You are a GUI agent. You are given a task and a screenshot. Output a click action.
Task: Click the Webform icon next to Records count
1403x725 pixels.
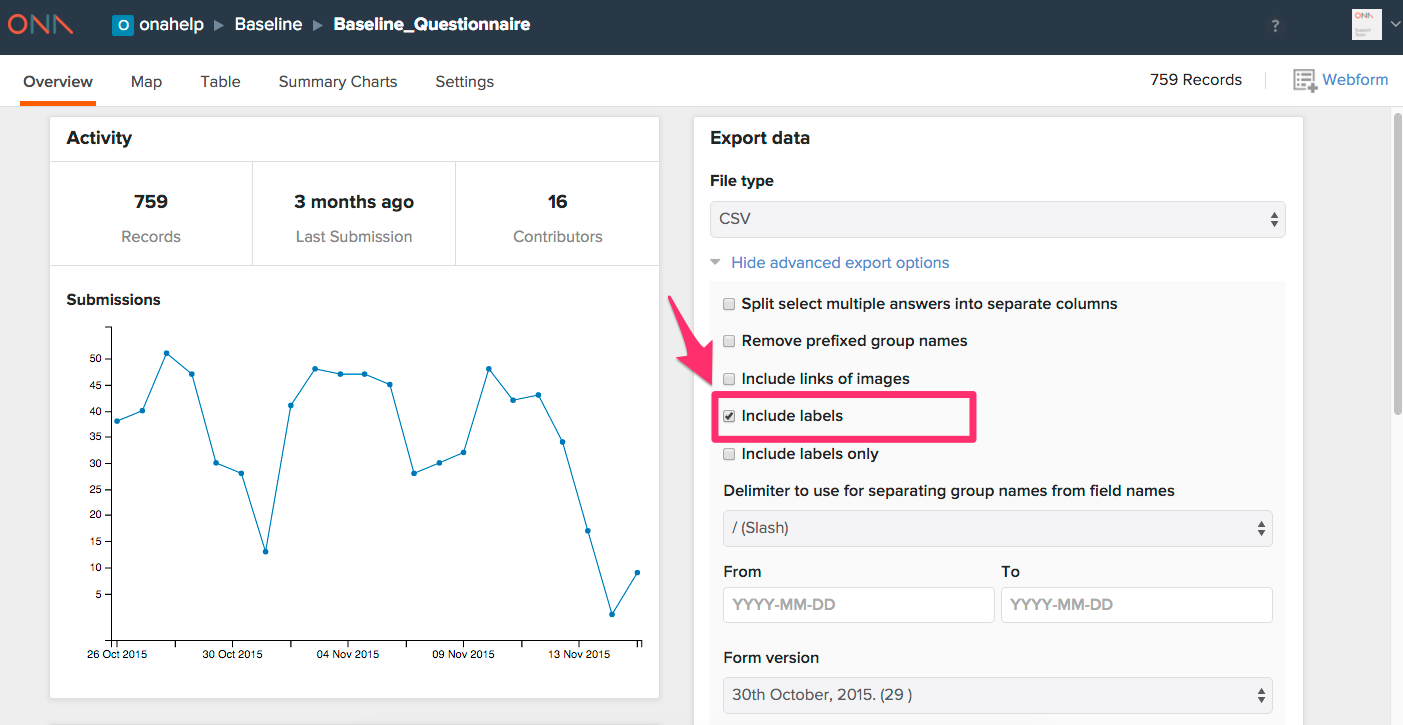coord(1303,79)
